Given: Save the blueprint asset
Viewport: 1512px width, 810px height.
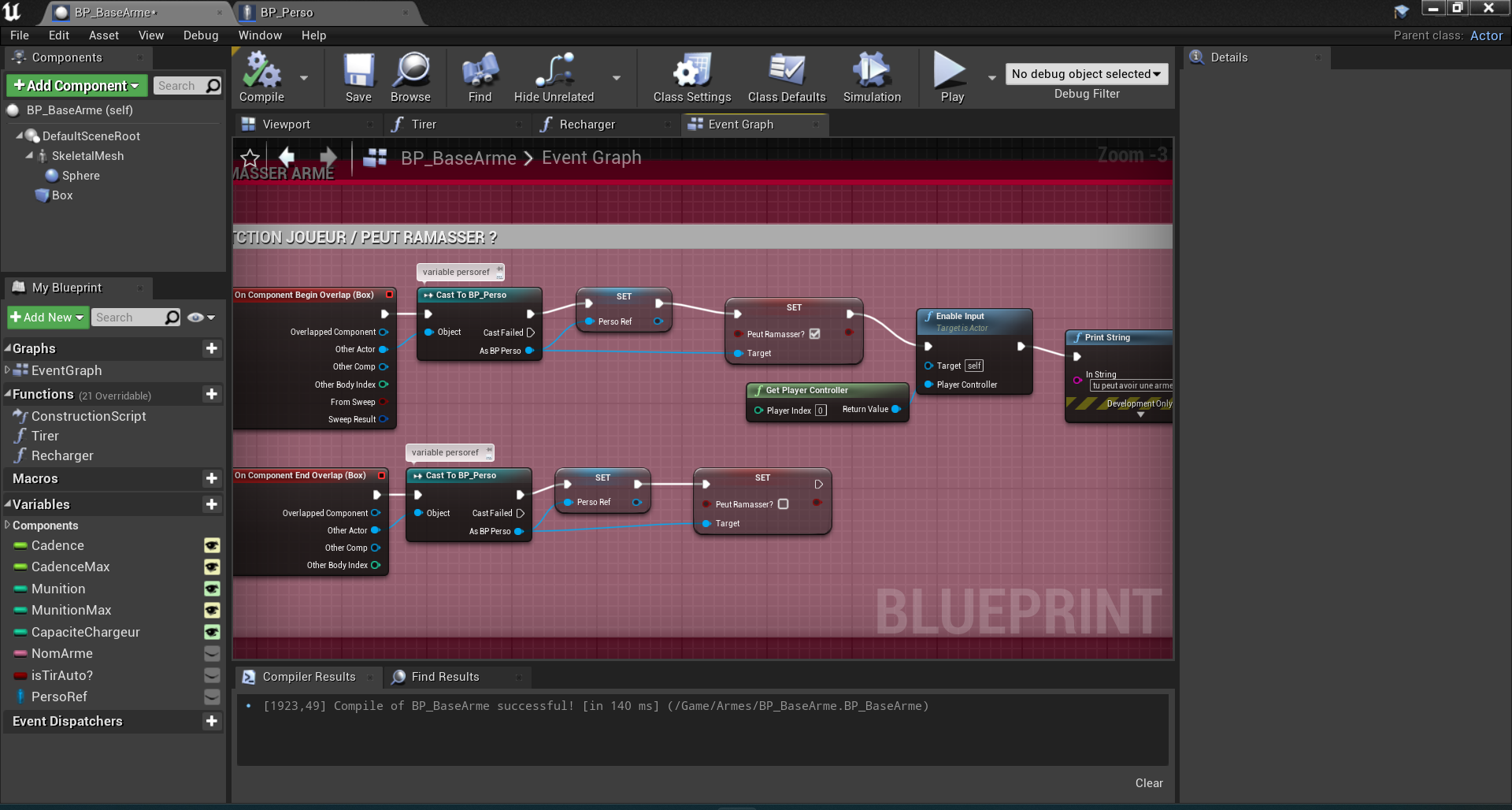Looking at the screenshot, I should (x=358, y=77).
